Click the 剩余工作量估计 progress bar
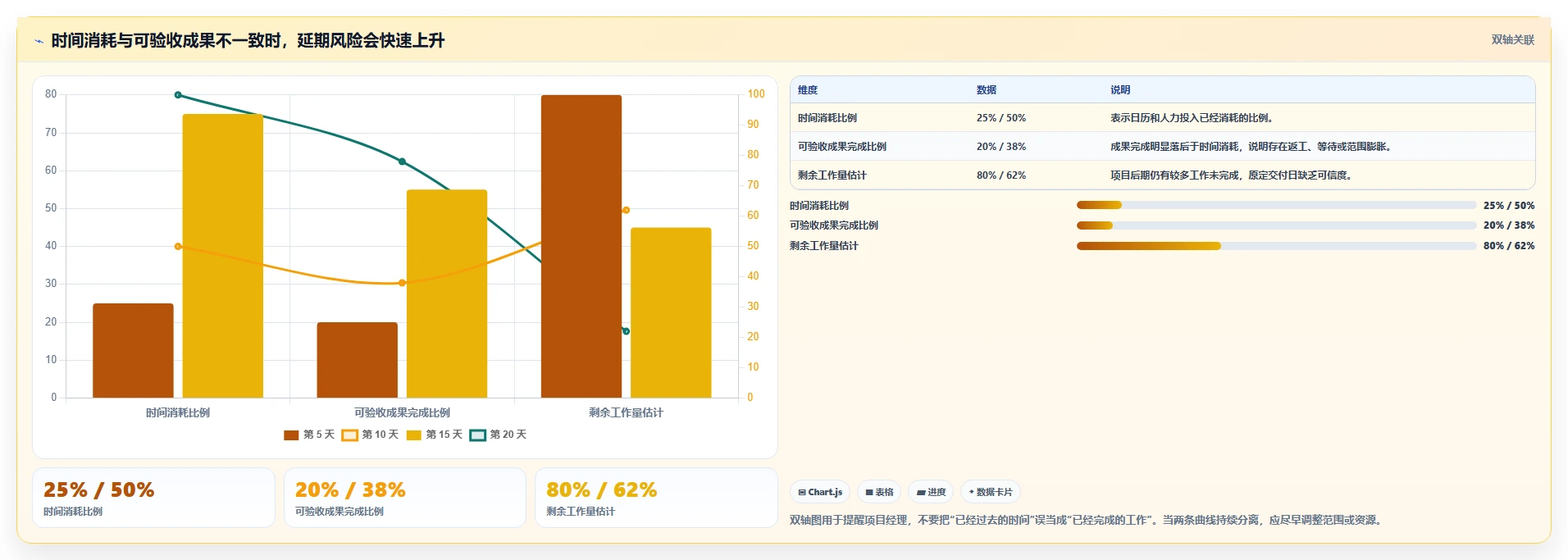 [x=1276, y=246]
